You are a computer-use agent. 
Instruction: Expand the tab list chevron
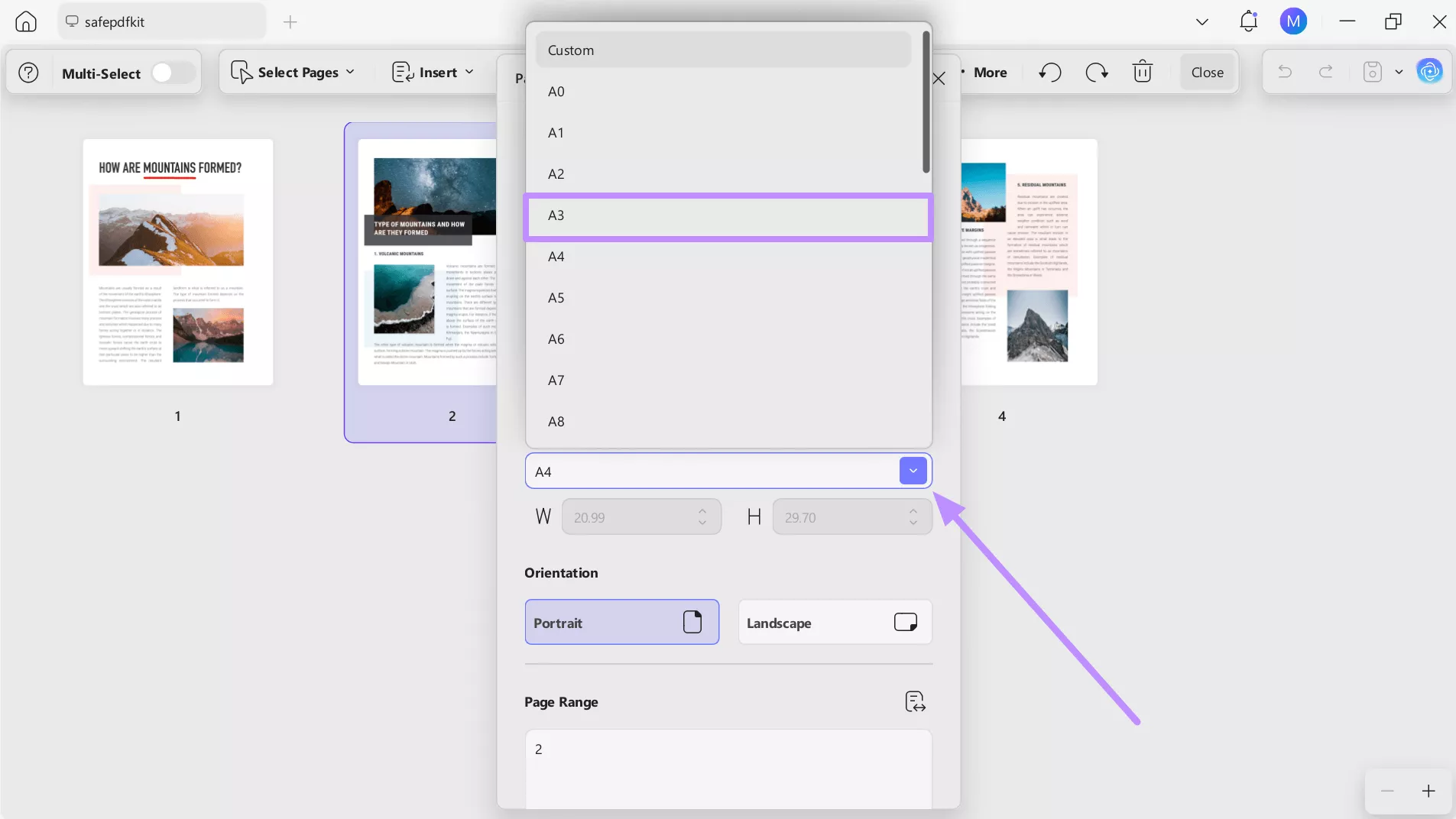tap(1202, 21)
